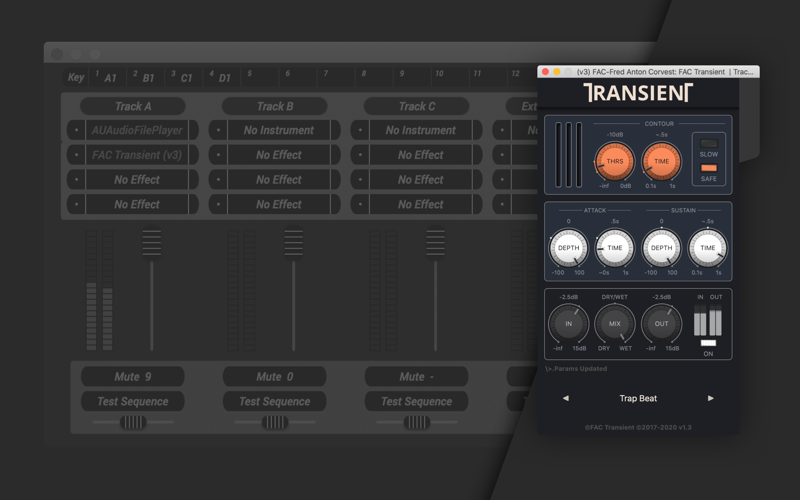Open Track A's FAC Transient effect slot
Image resolution: width=800 pixels, height=500 pixels.
coord(137,155)
